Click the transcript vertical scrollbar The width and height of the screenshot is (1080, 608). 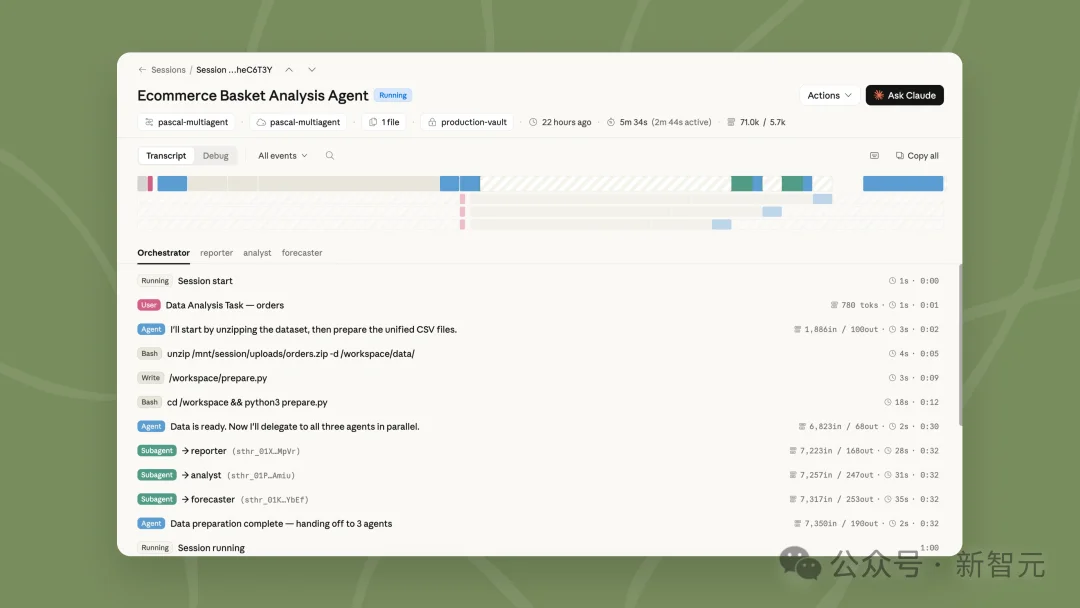click(960, 344)
